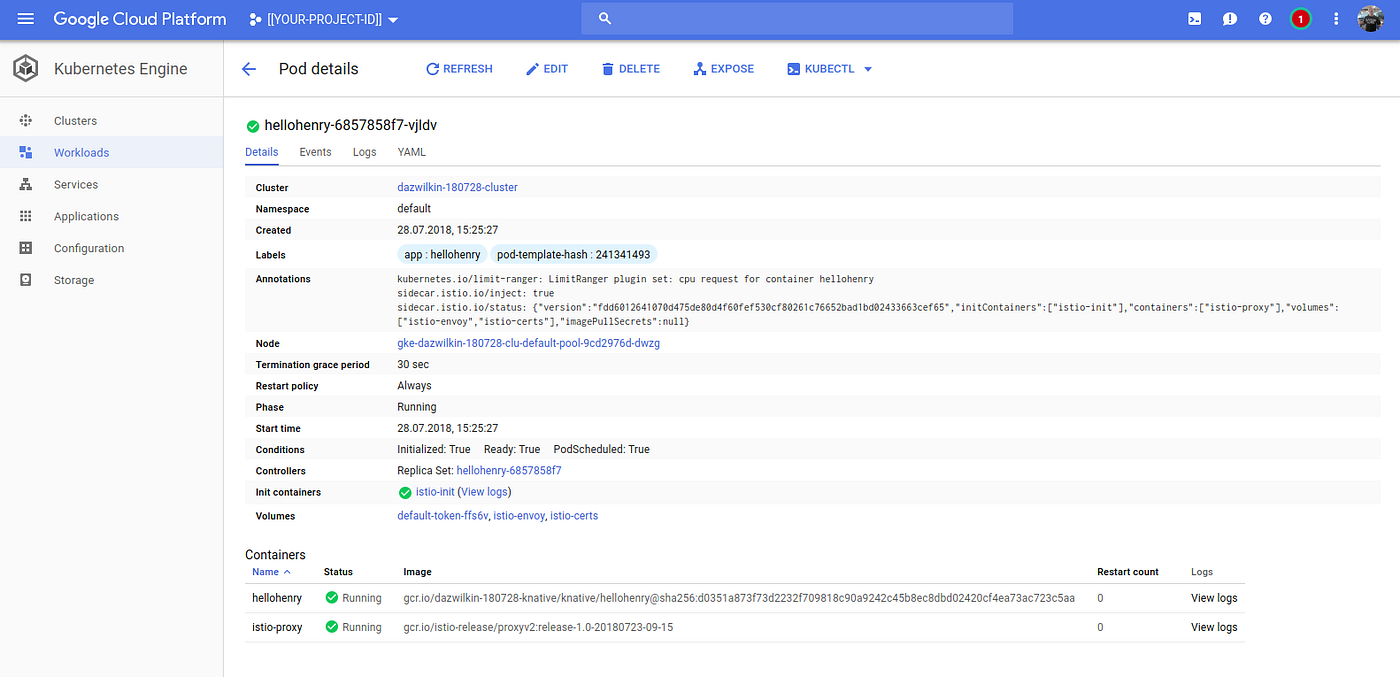Open the feedback speech bubble icon
The height and width of the screenshot is (677, 1400).
(1230, 19)
